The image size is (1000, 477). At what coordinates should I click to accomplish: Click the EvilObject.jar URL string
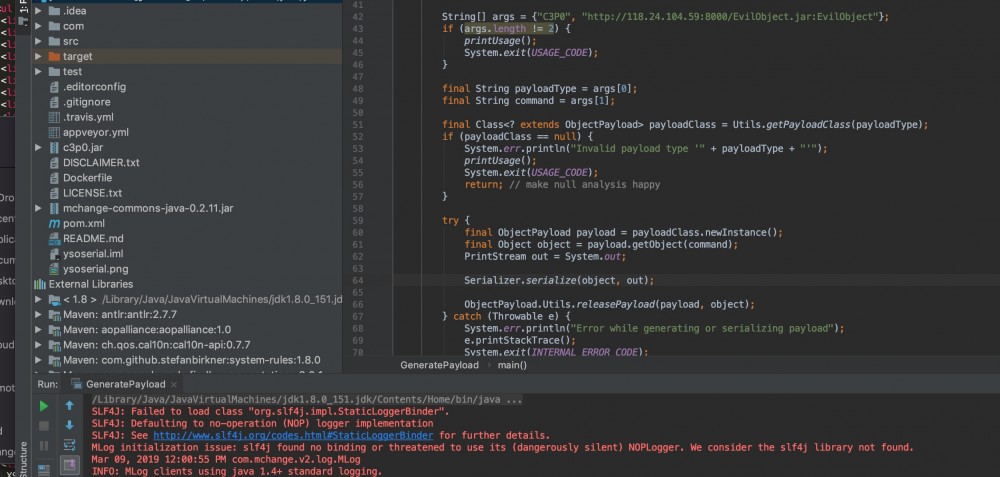pyautogui.click(x=728, y=17)
